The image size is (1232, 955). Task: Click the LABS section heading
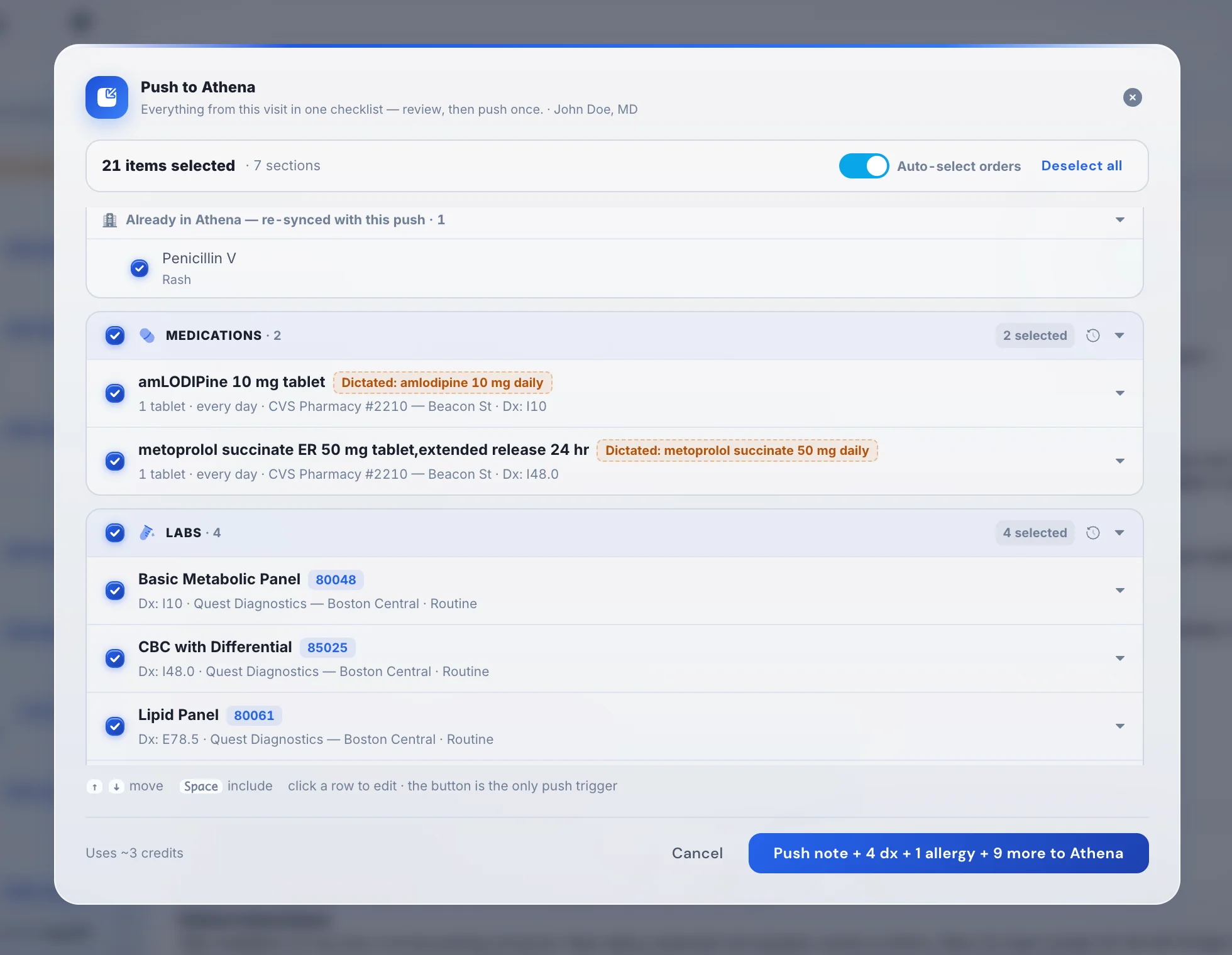point(184,533)
